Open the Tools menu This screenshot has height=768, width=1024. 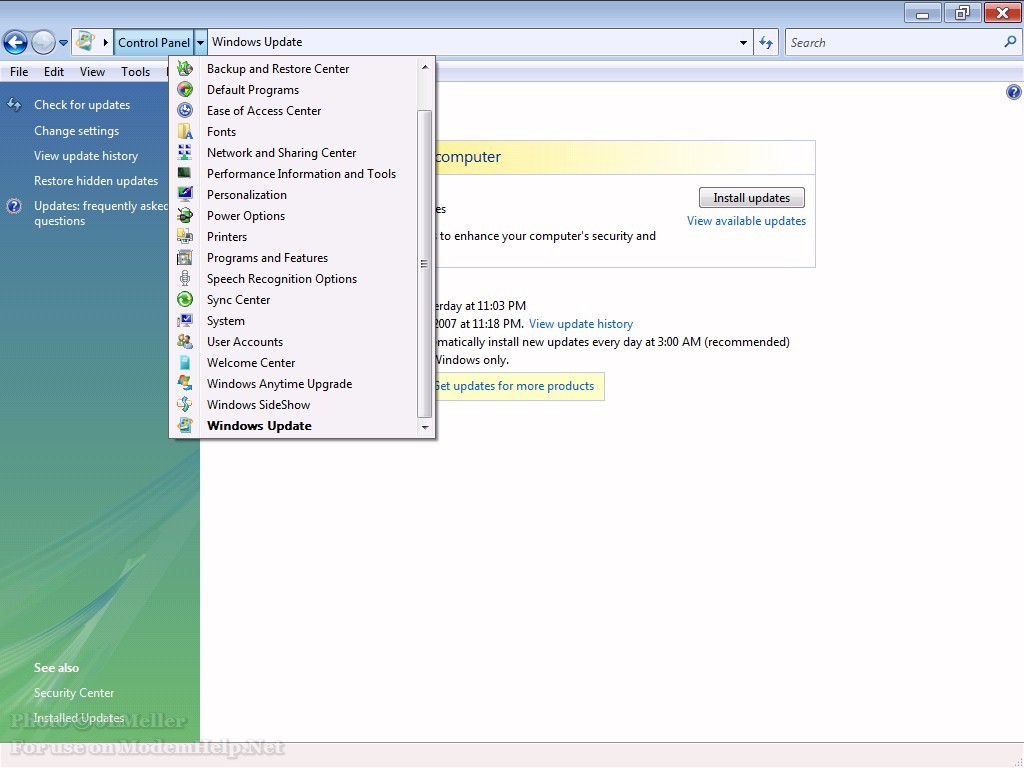click(135, 72)
